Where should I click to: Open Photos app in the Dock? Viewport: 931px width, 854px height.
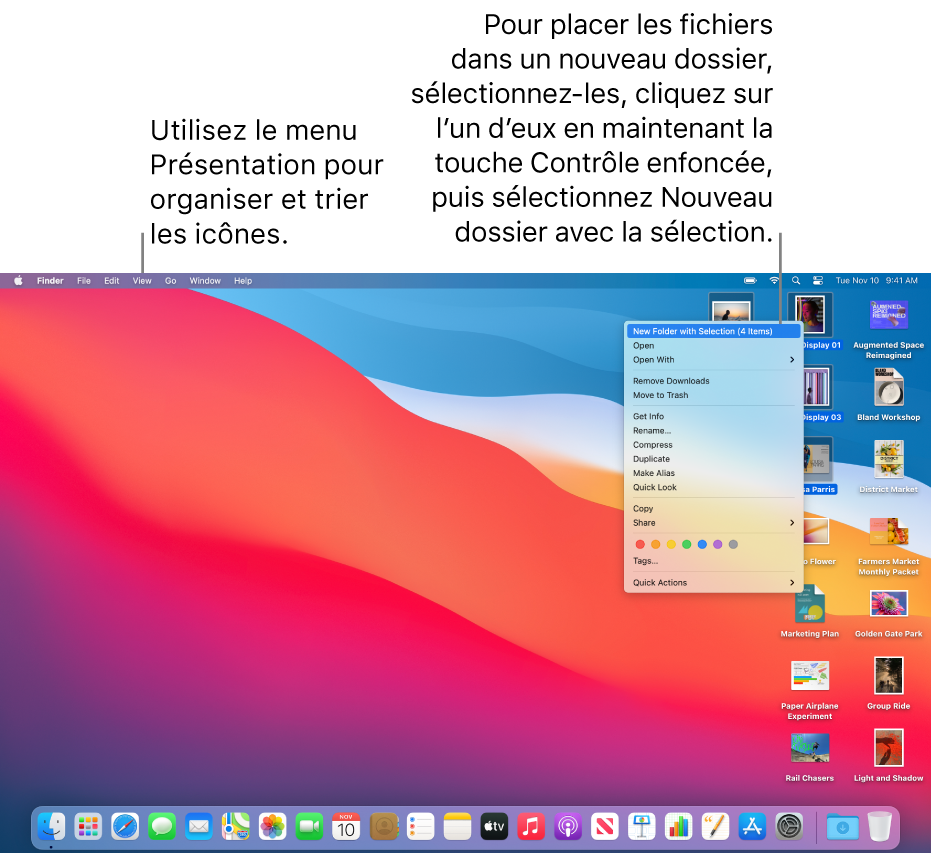coord(273,826)
